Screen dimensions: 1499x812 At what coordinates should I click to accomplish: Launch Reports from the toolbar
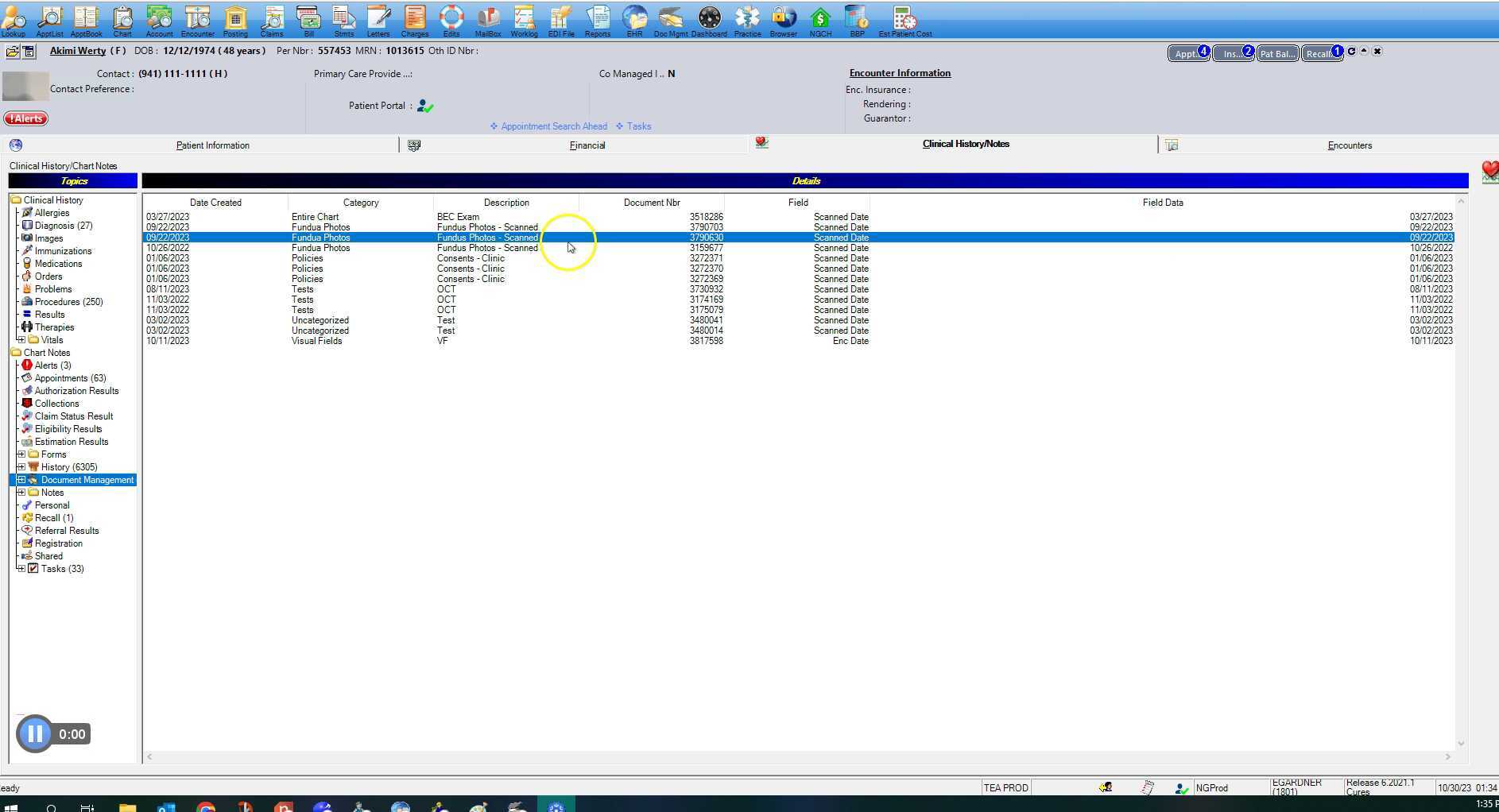598,20
